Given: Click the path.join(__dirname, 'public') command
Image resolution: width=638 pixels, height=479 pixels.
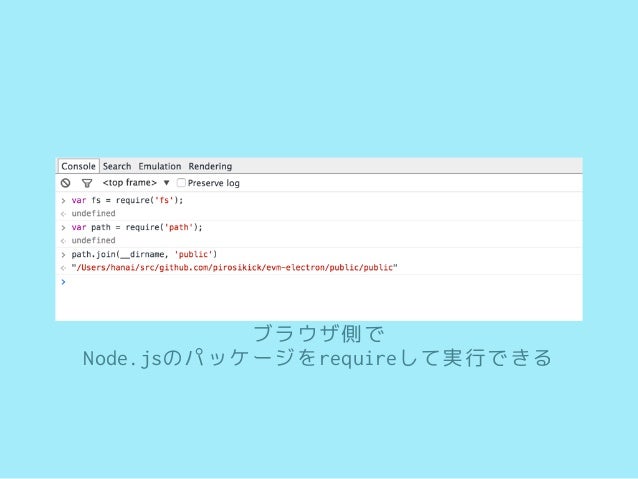Looking at the screenshot, I should click(144, 254).
